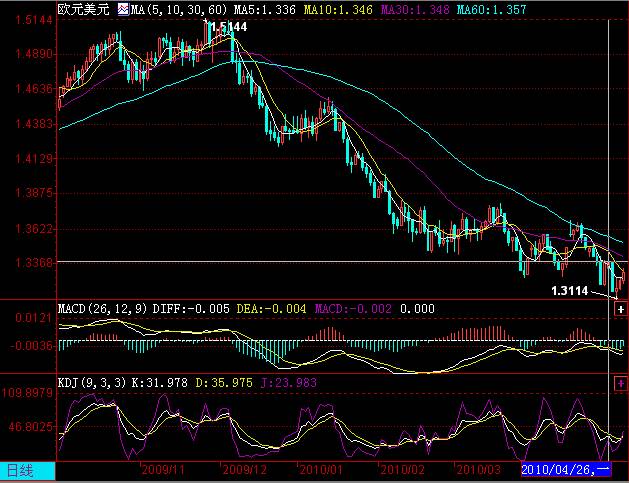Click the 0.000 value in MACD header
This screenshot has height=483, width=629.
point(417,308)
